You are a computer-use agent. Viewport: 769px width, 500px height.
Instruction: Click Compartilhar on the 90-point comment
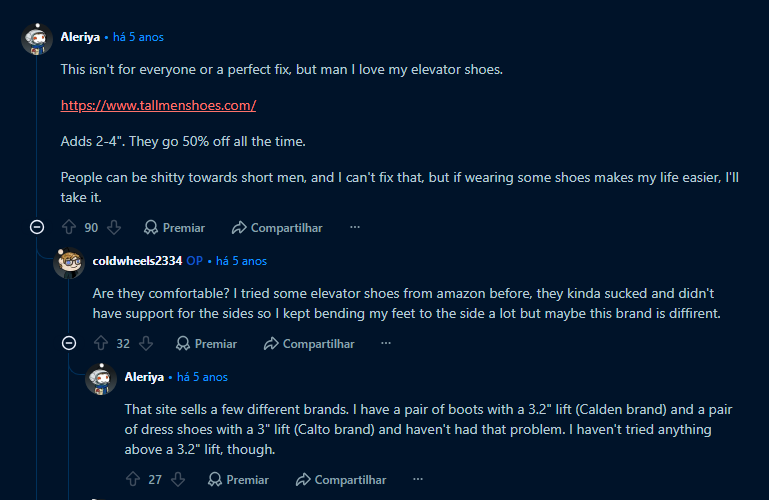[x=277, y=227]
